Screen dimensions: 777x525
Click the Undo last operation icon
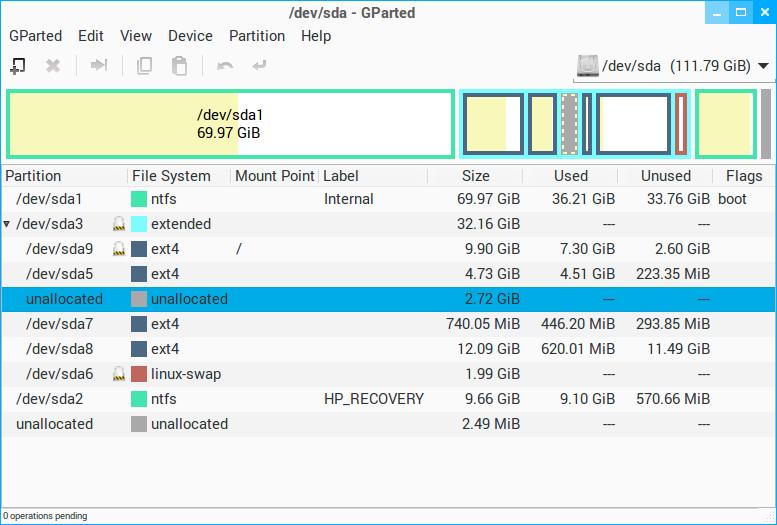[225, 66]
